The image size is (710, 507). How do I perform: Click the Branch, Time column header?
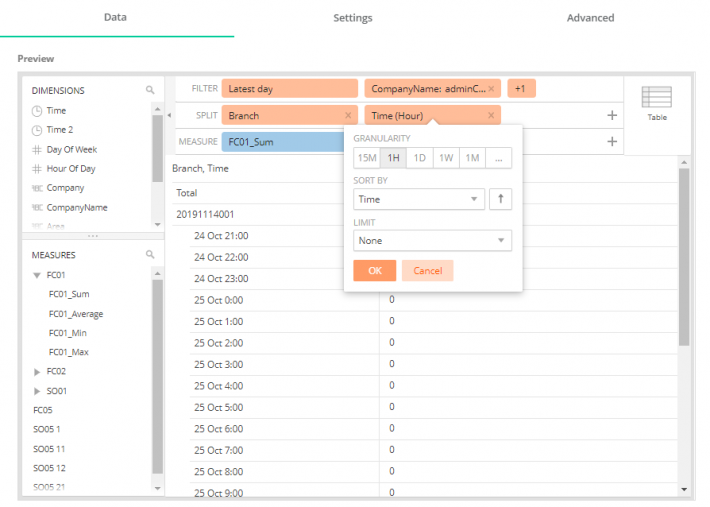[200, 168]
